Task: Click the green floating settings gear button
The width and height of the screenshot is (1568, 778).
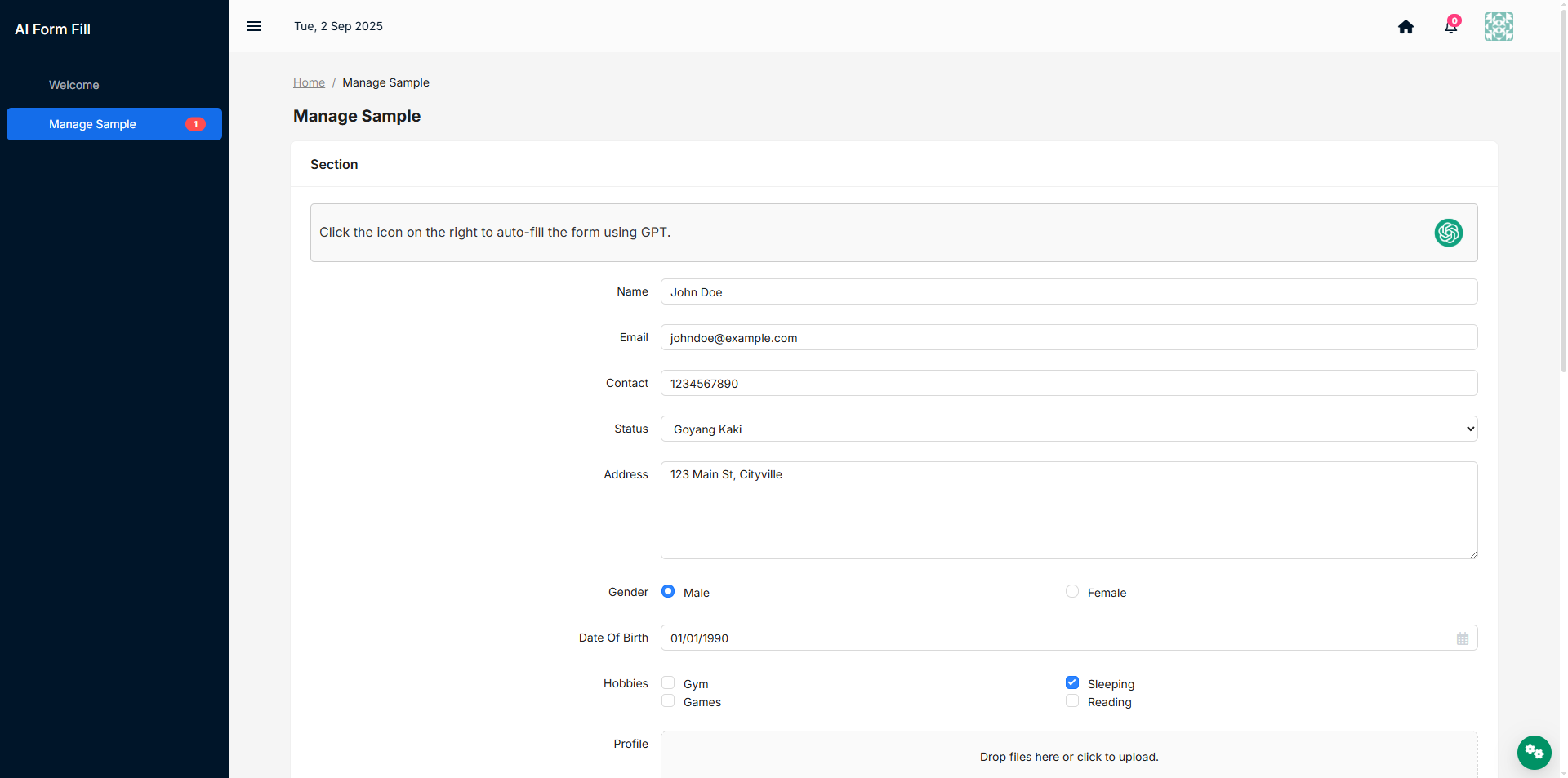Action: [1534, 752]
